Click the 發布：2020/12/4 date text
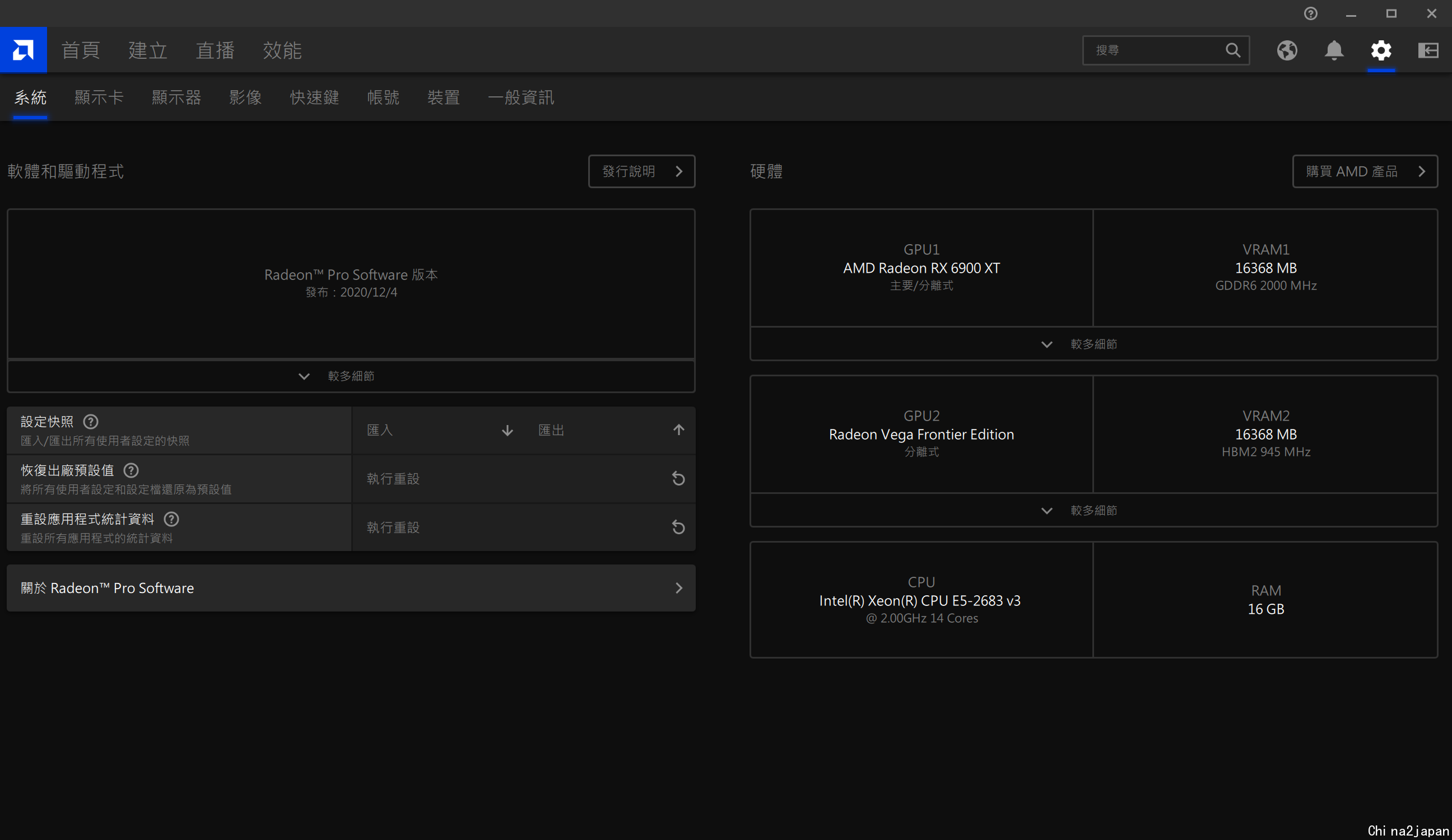1452x840 pixels. pyautogui.click(x=351, y=293)
